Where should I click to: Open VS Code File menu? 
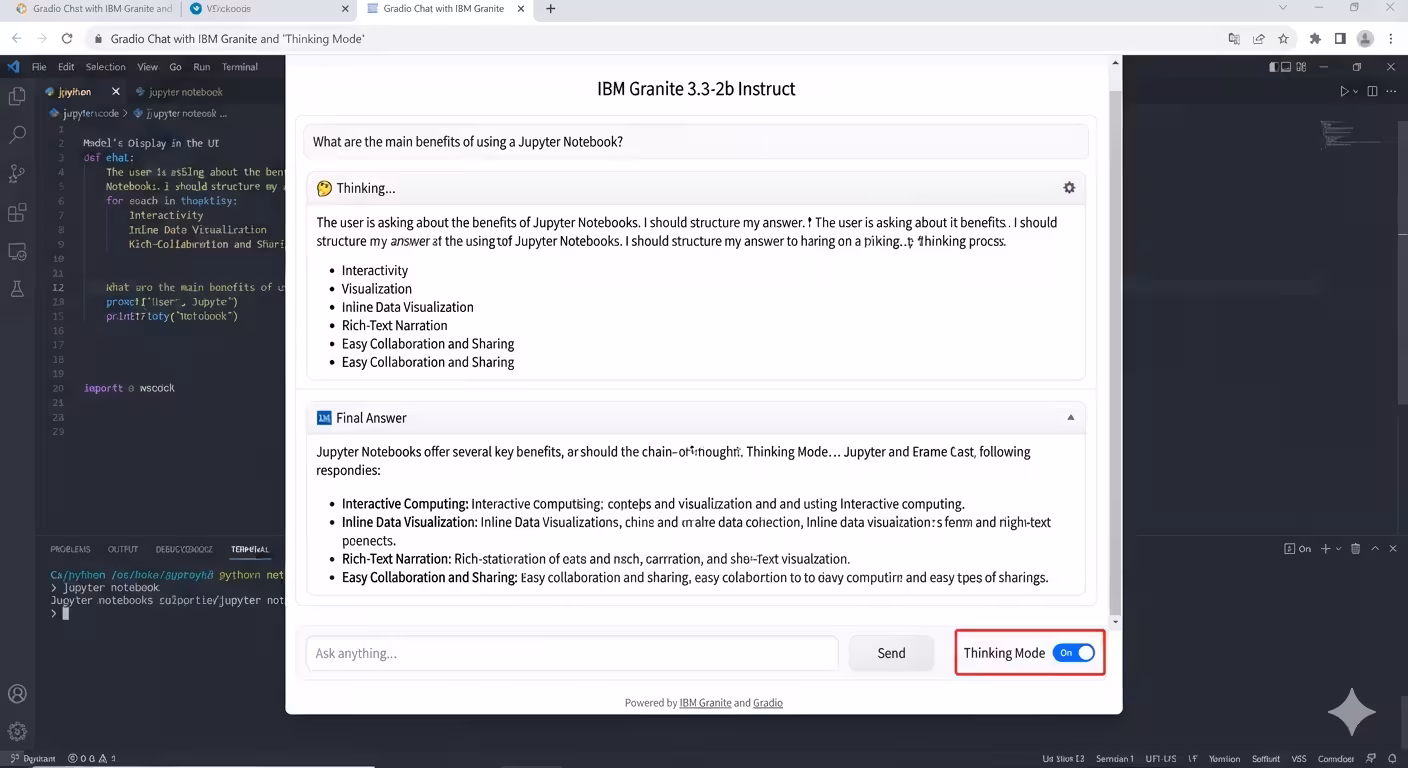(x=39, y=67)
